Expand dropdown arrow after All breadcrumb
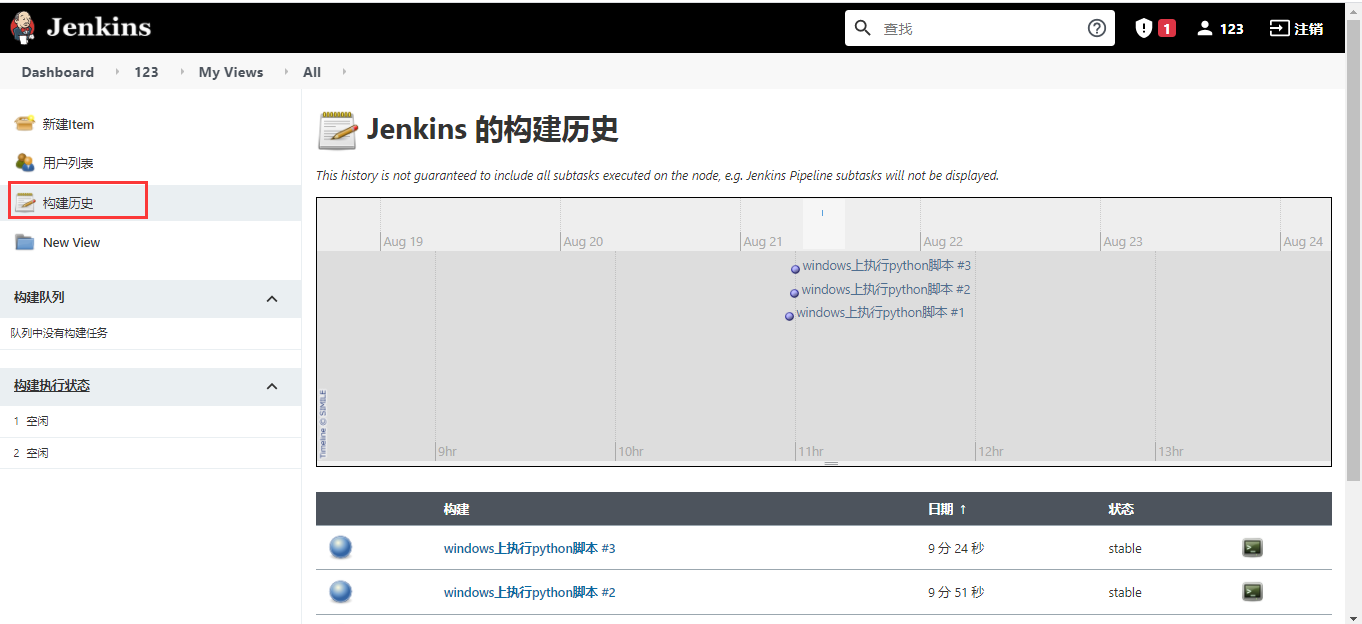Screen dimensions: 1362x624 (343, 72)
